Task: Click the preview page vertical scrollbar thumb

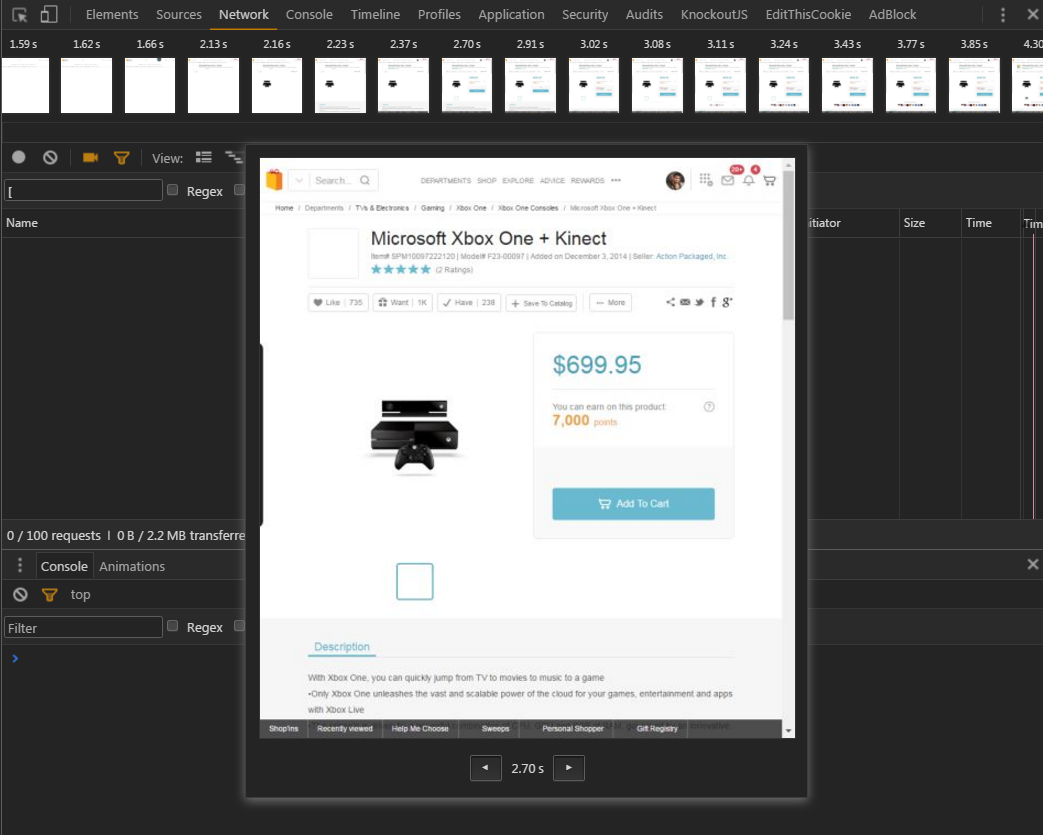Action: pyautogui.click(x=788, y=245)
